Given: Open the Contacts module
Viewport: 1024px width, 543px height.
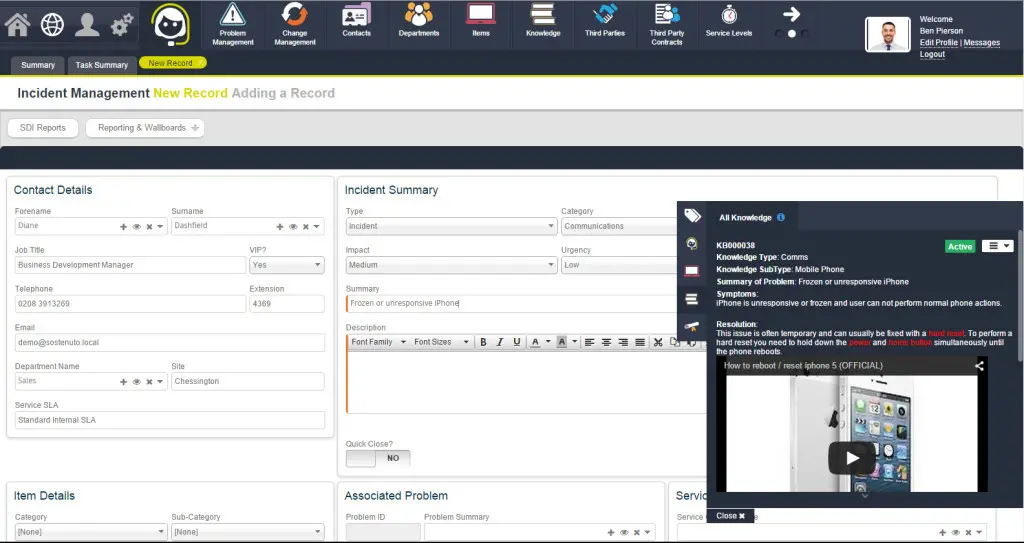Looking at the screenshot, I should (357, 20).
